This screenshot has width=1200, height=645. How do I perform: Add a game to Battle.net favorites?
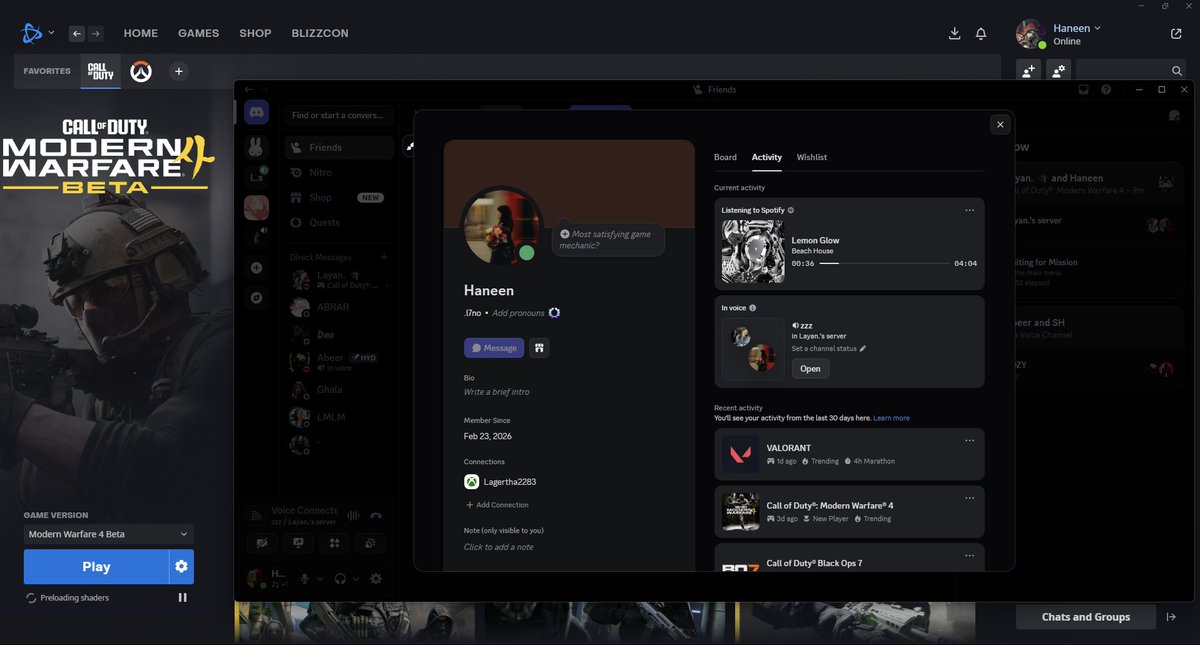click(x=178, y=71)
